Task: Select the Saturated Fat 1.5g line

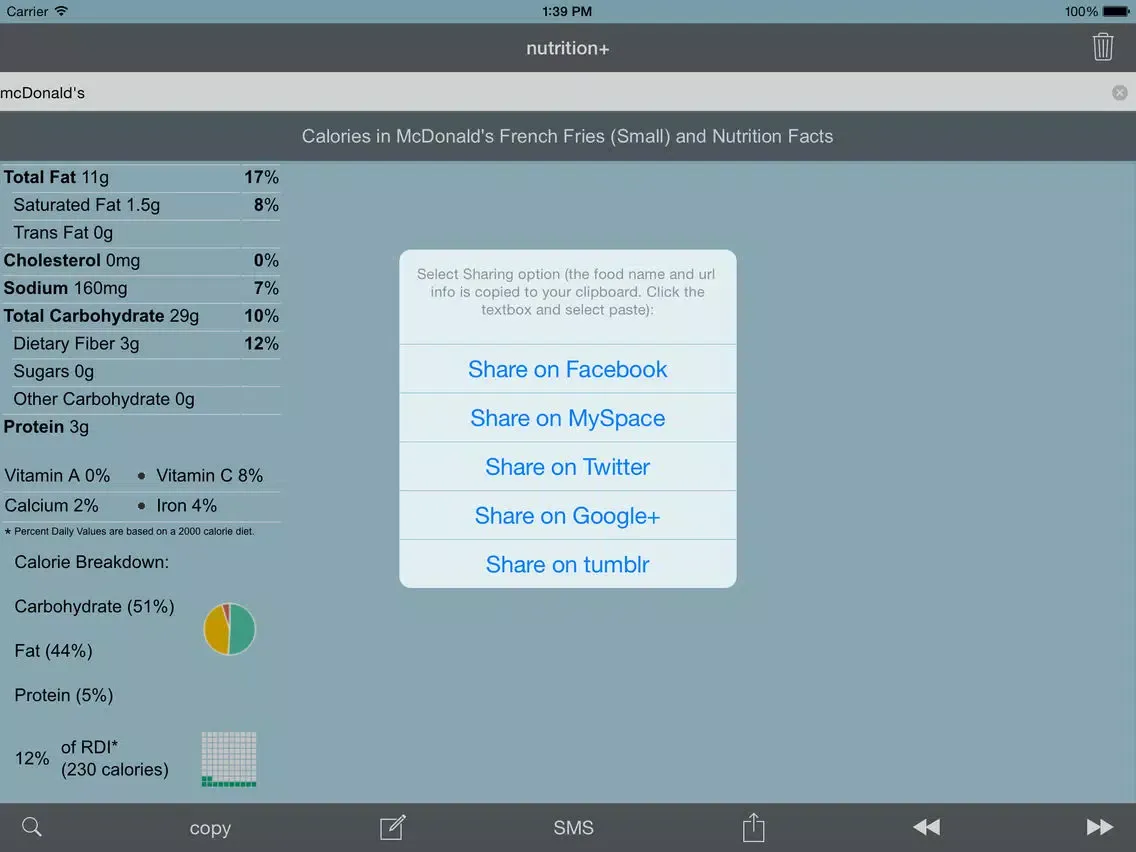Action: click(141, 205)
